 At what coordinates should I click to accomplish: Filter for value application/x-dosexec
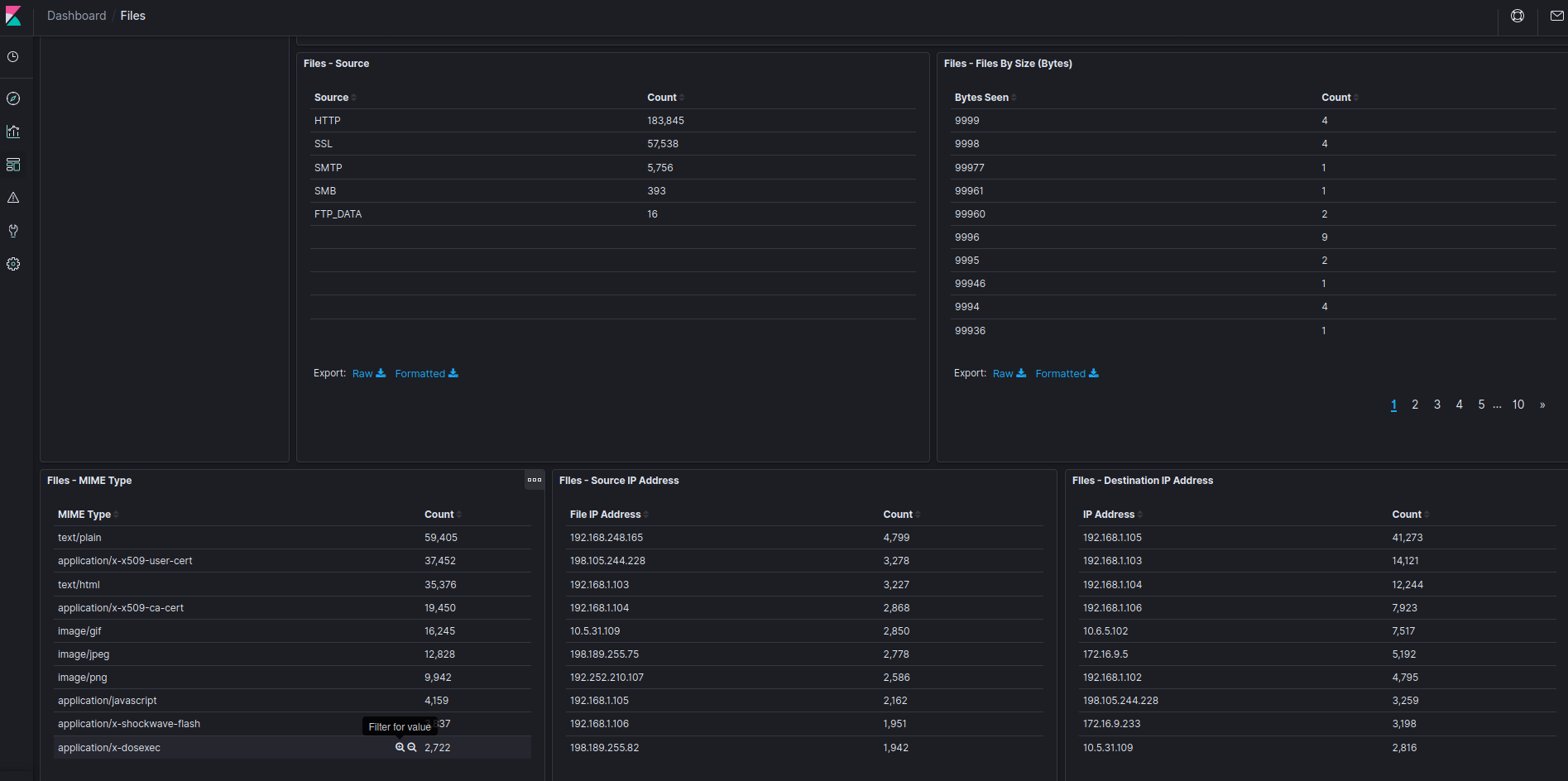pos(400,747)
